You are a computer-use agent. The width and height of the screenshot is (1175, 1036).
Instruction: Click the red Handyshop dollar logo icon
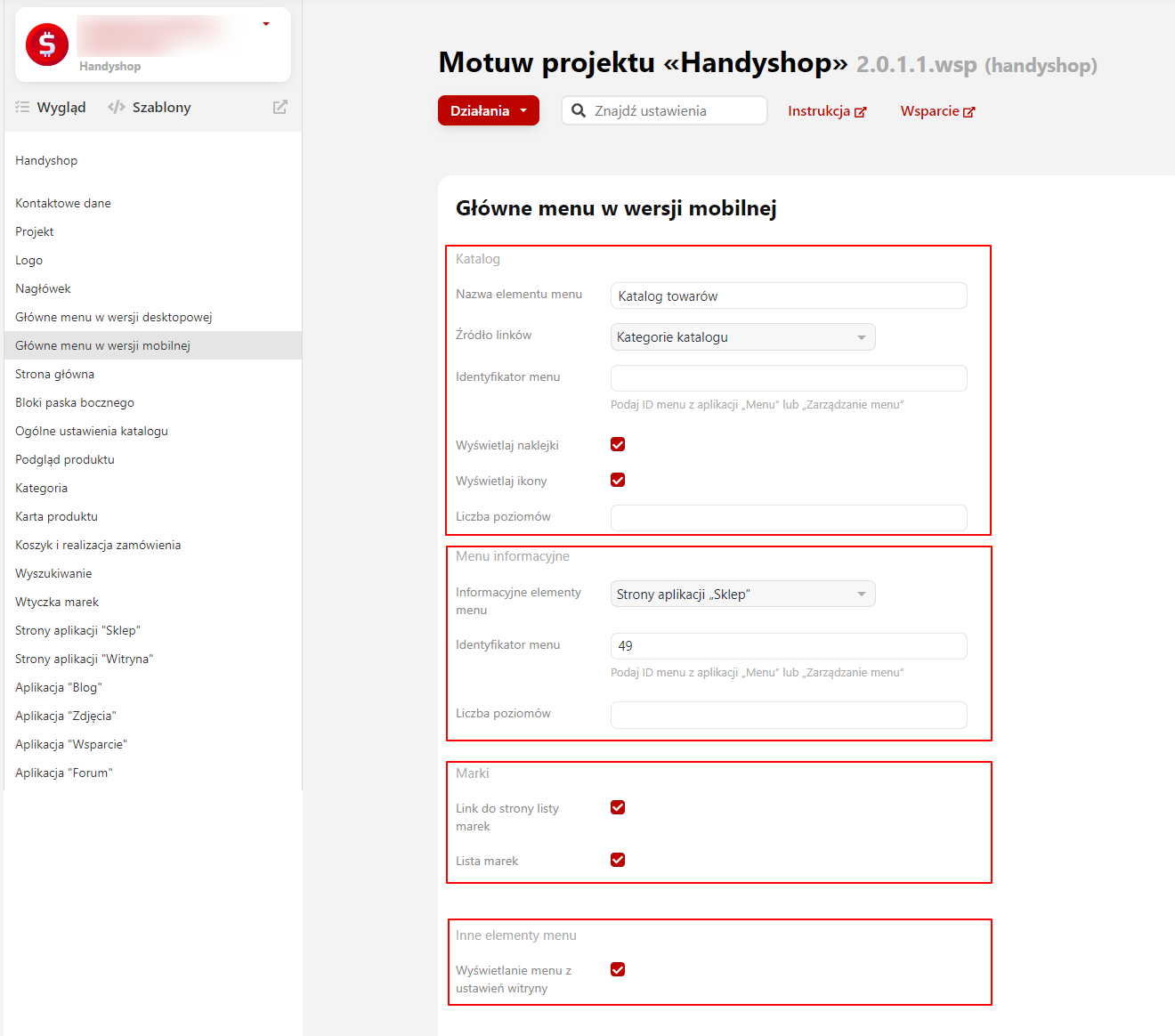tap(47, 45)
